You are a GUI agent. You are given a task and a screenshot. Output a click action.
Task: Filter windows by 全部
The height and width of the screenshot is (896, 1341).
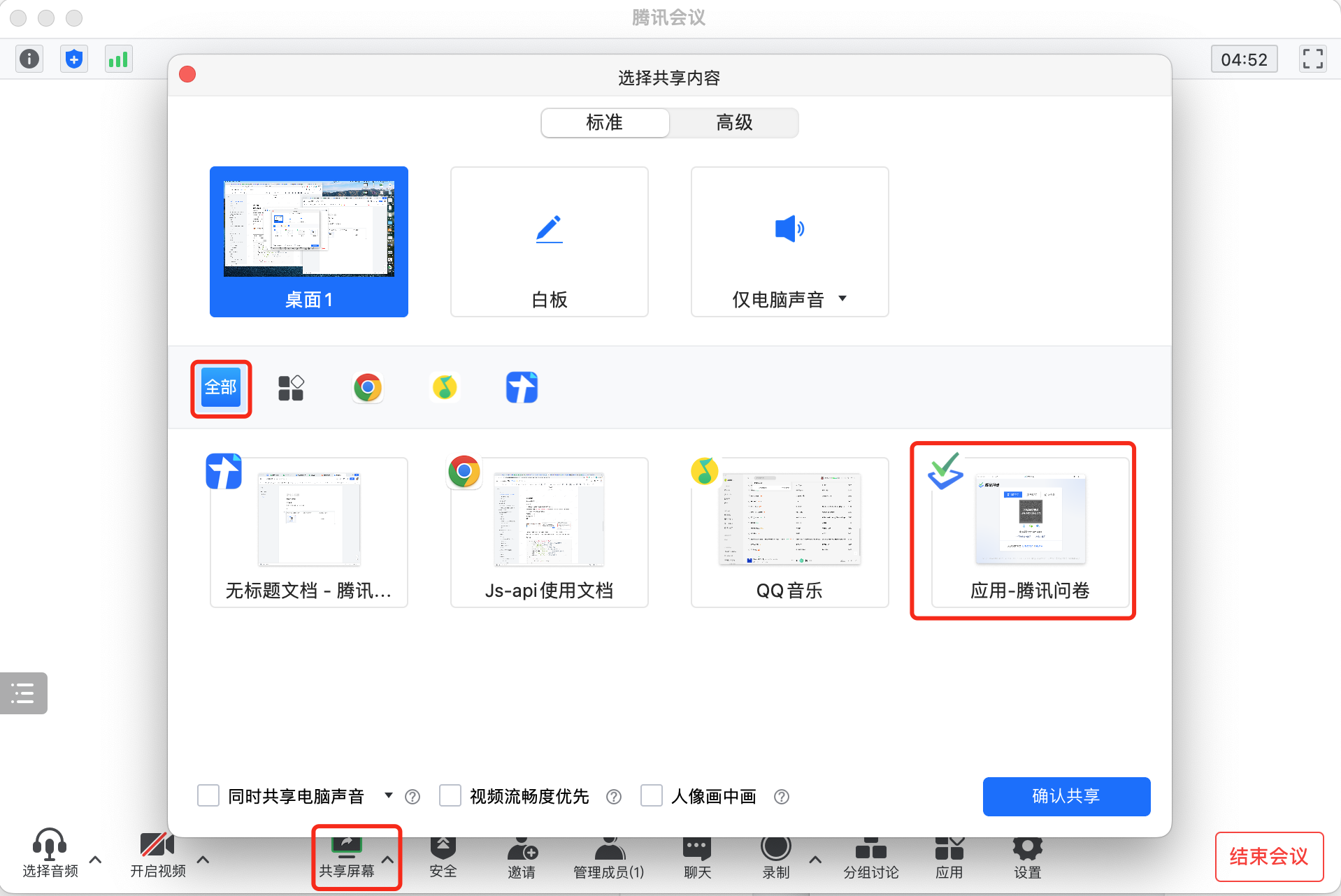click(221, 387)
